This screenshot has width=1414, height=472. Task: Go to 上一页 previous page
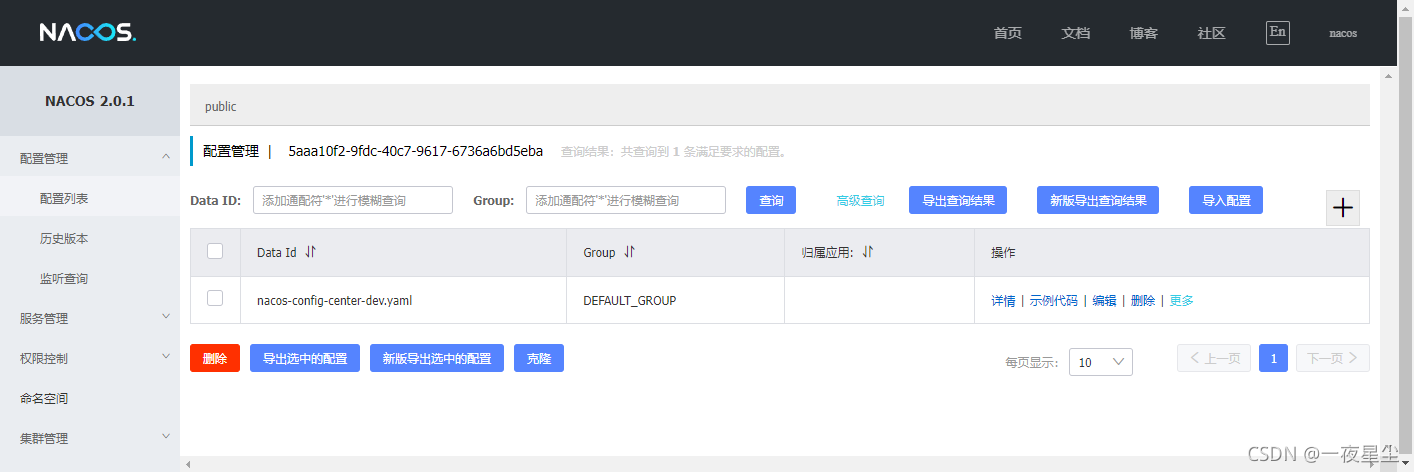1214,358
